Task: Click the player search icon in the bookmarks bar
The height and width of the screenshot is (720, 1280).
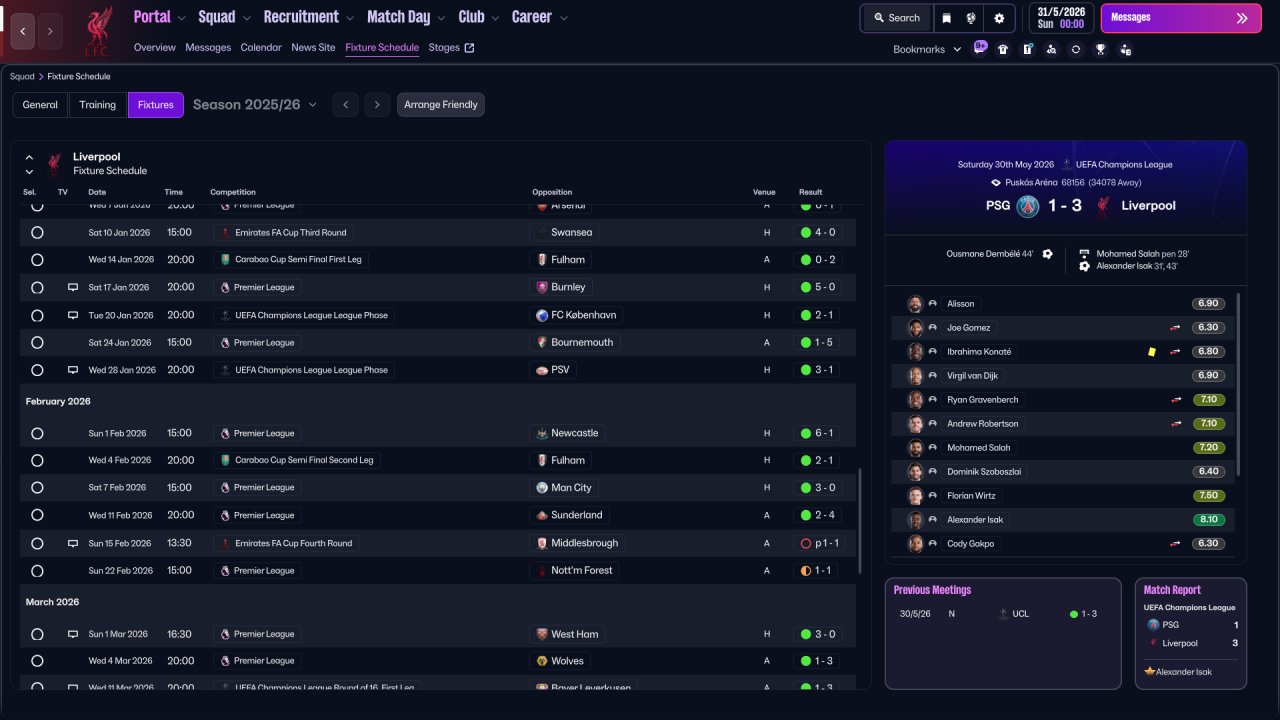Action: pos(1051,49)
